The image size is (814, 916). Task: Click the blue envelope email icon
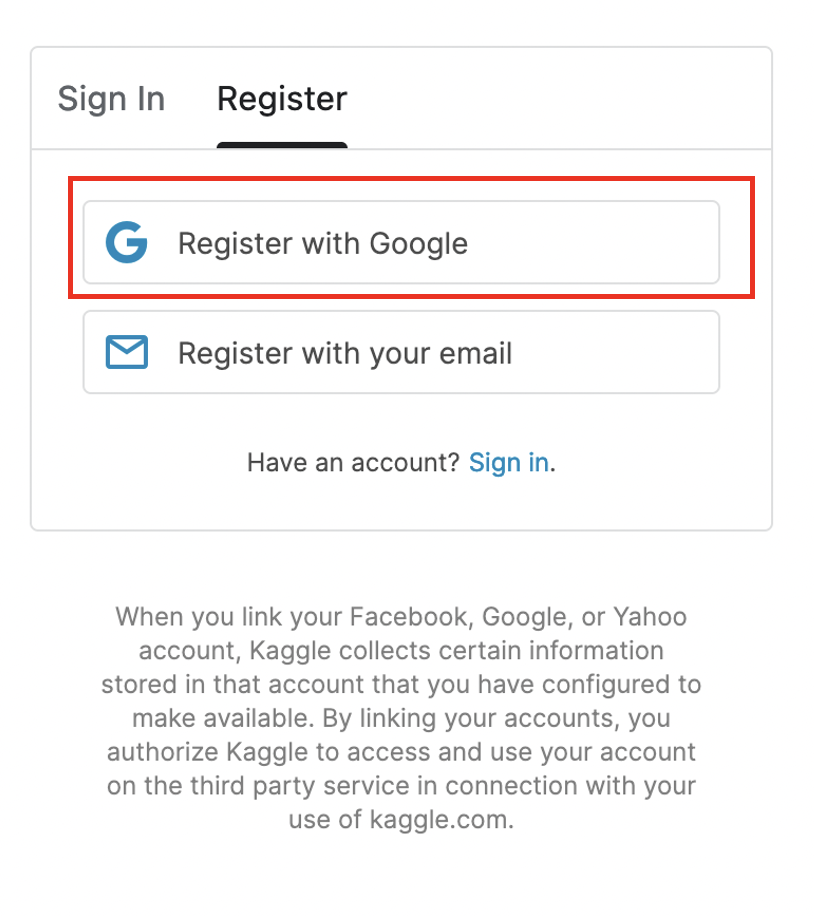point(127,353)
